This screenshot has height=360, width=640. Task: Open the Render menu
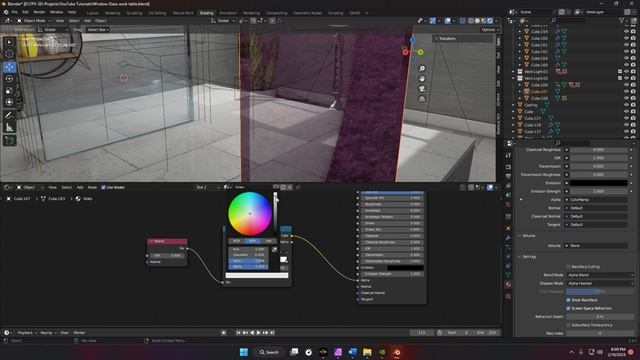[x=39, y=12]
